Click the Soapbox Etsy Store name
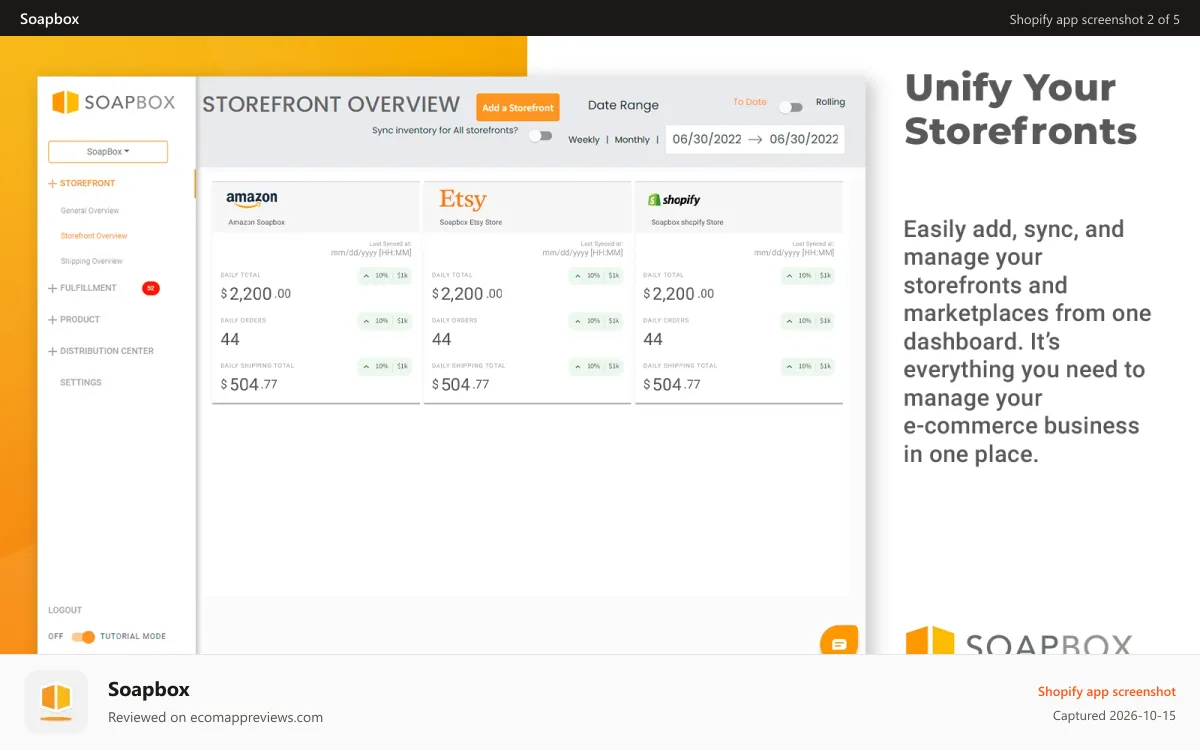The width and height of the screenshot is (1200, 750). pos(471,223)
